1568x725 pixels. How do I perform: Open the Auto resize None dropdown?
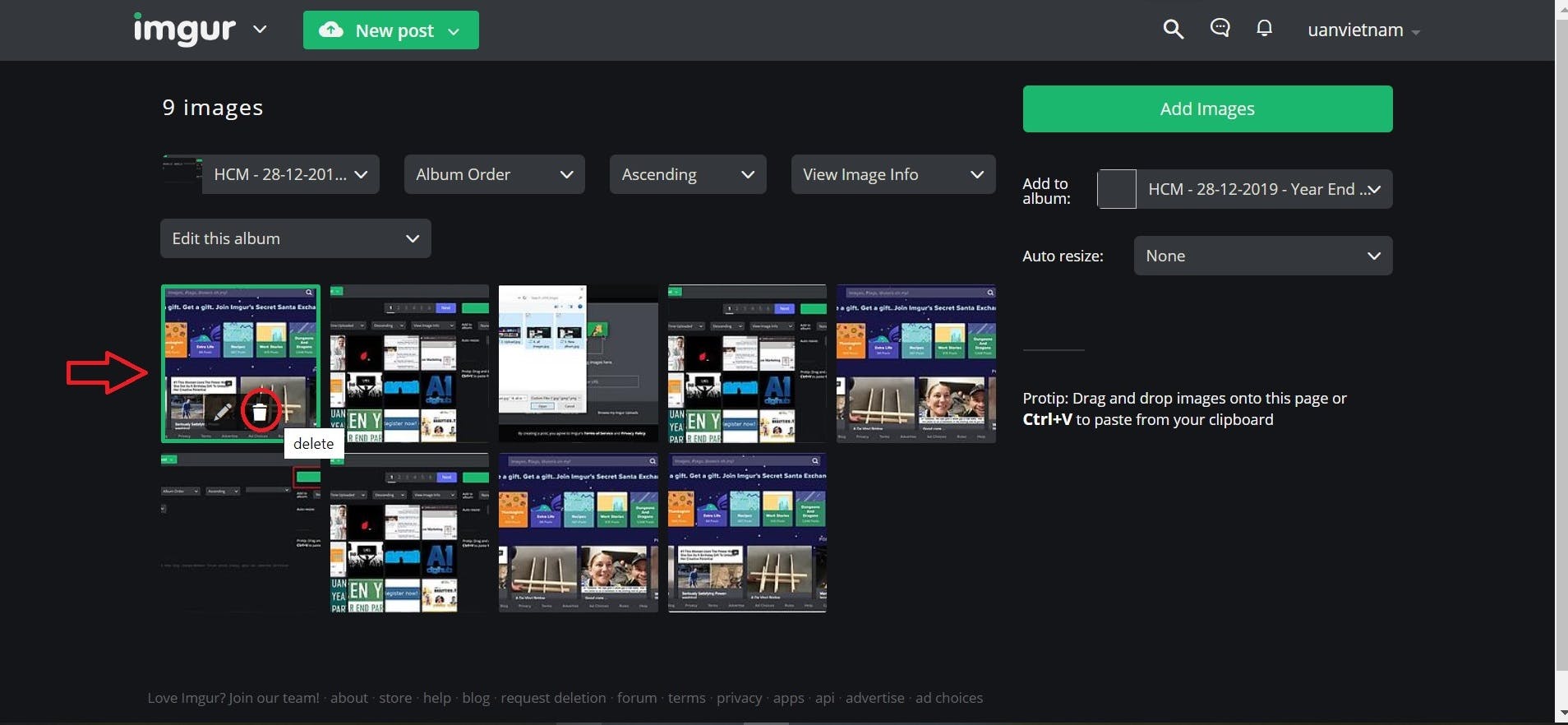point(1263,256)
